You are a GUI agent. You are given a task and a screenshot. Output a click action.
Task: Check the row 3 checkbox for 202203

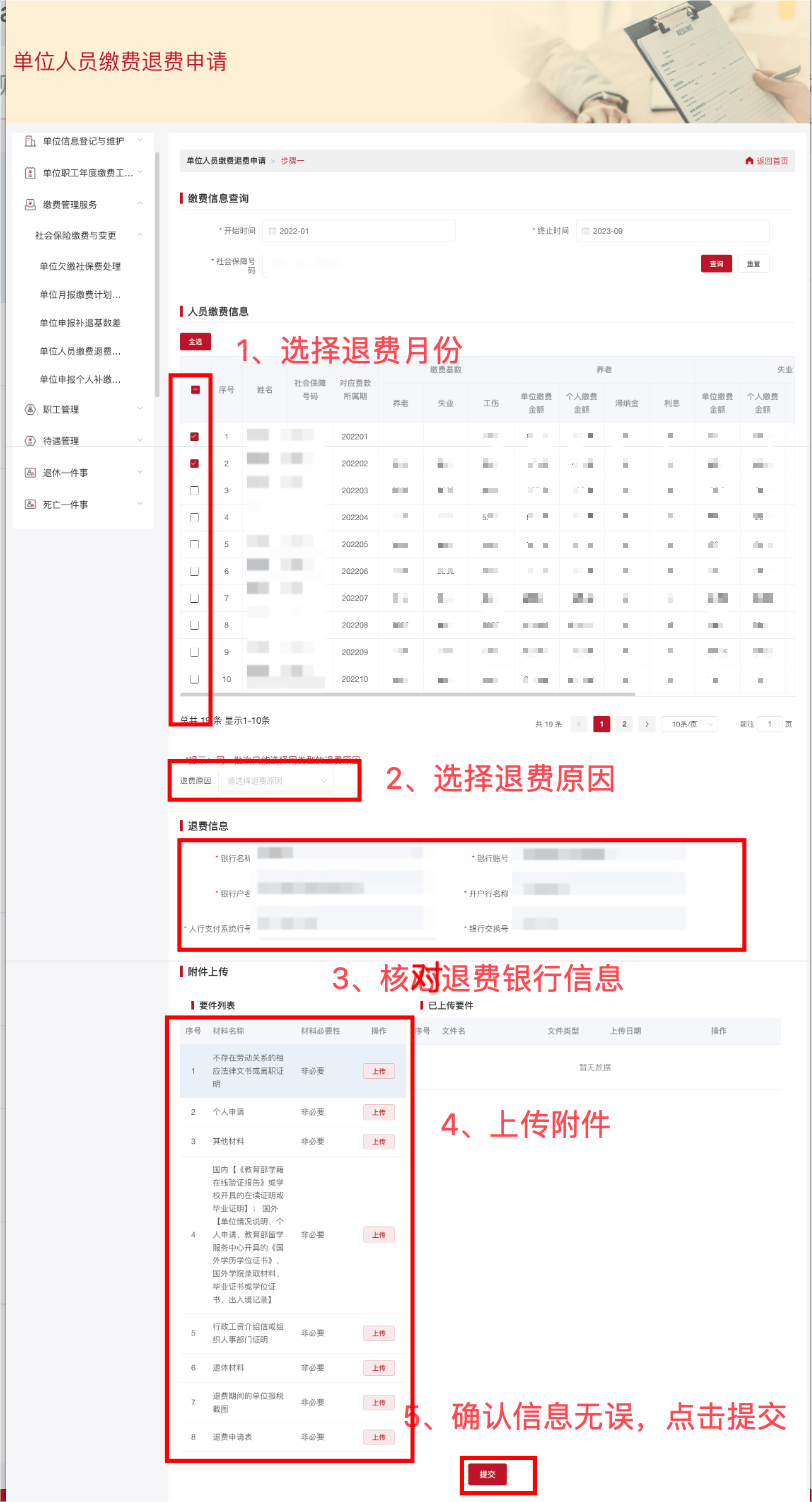pyautogui.click(x=195, y=490)
